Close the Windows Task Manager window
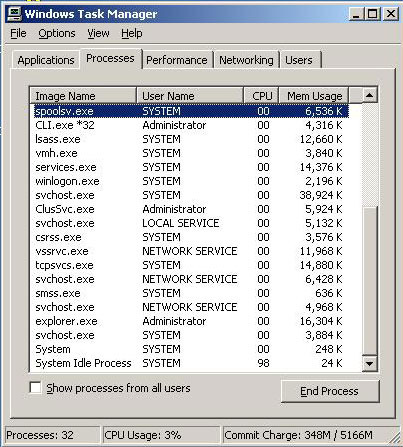The height and width of the screenshot is (447, 403). [x=390, y=14]
